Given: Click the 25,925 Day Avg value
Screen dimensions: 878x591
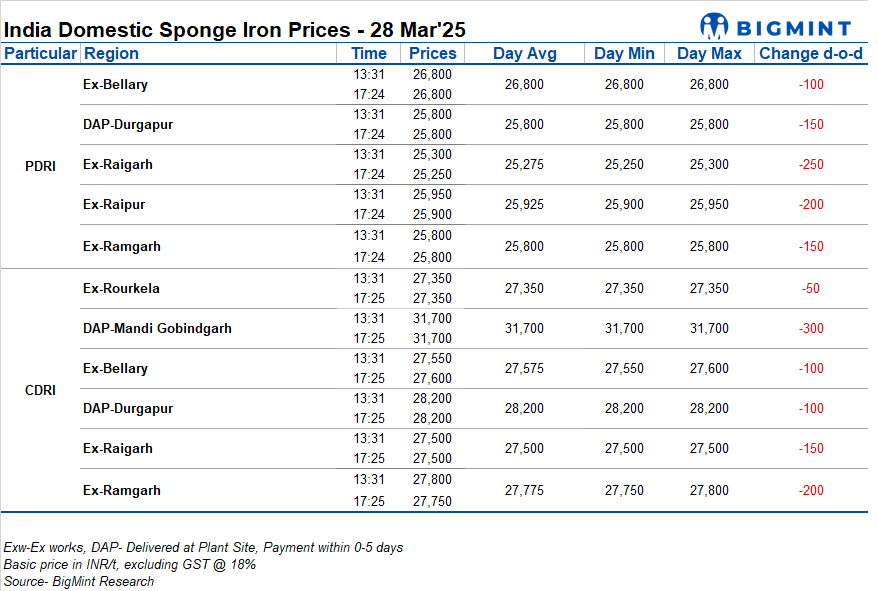Looking at the screenshot, I should [524, 205].
